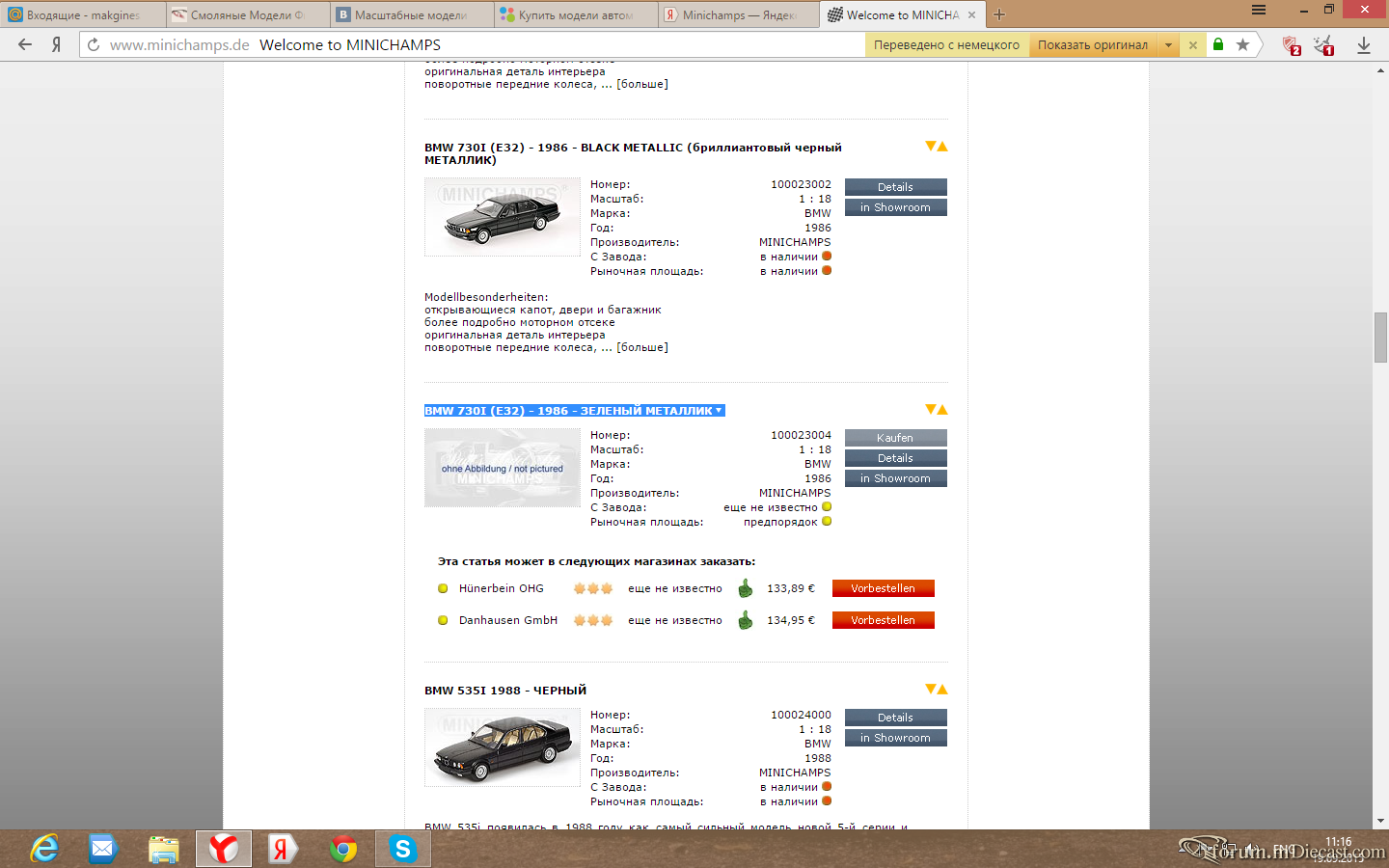
Task: Go back with the browser back arrow
Action: click(x=25, y=44)
